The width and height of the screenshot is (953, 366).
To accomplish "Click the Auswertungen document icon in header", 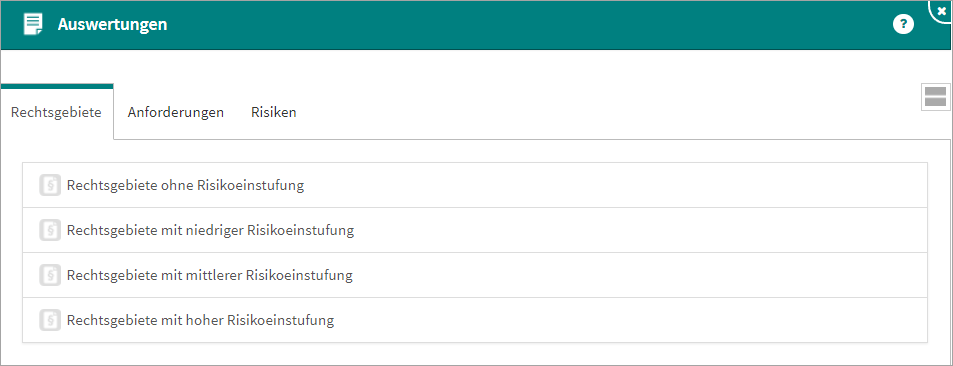I will pyautogui.click(x=33, y=24).
